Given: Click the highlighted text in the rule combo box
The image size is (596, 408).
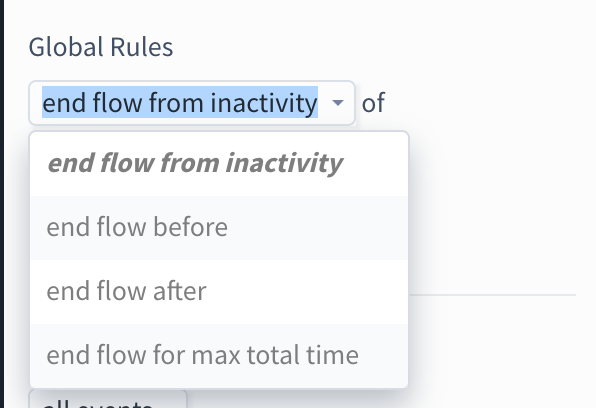Looking at the screenshot, I should 180,103.
